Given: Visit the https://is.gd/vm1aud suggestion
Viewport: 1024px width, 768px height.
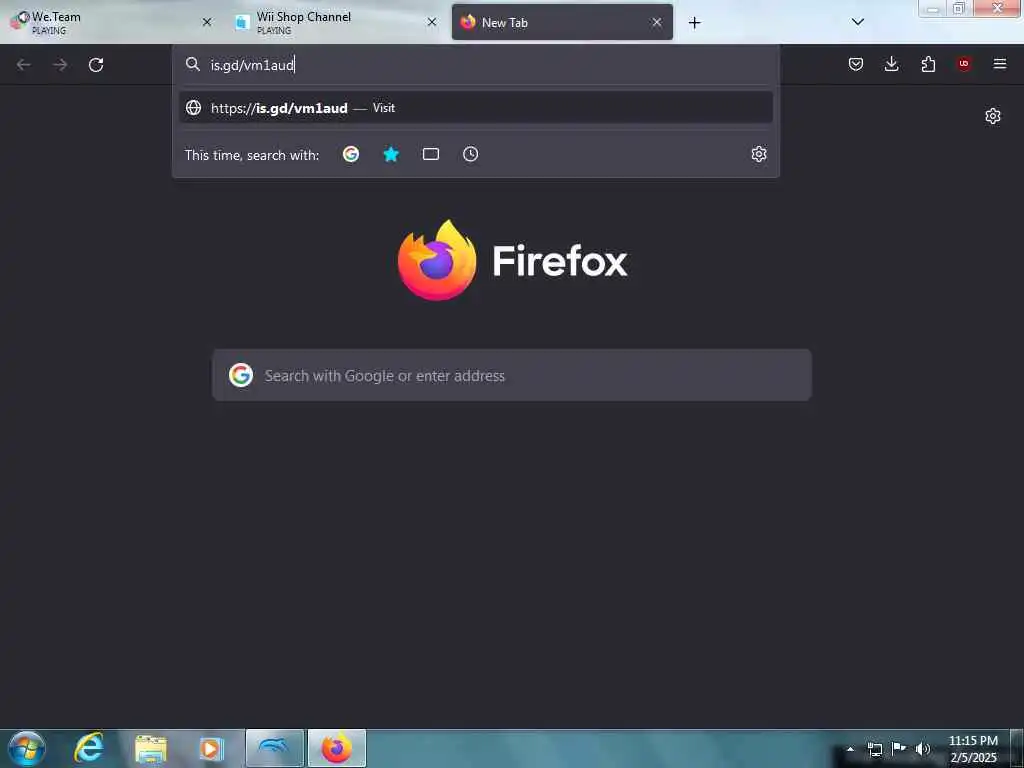Looking at the screenshot, I should click(475, 108).
